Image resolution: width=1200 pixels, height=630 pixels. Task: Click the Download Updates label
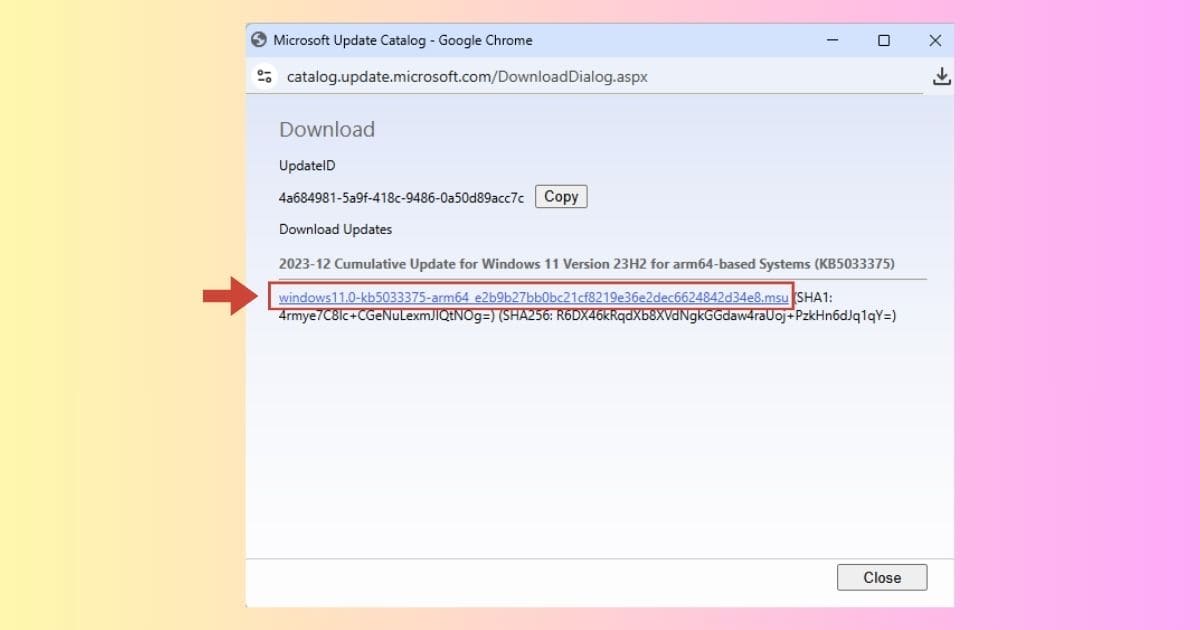click(335, 229)
